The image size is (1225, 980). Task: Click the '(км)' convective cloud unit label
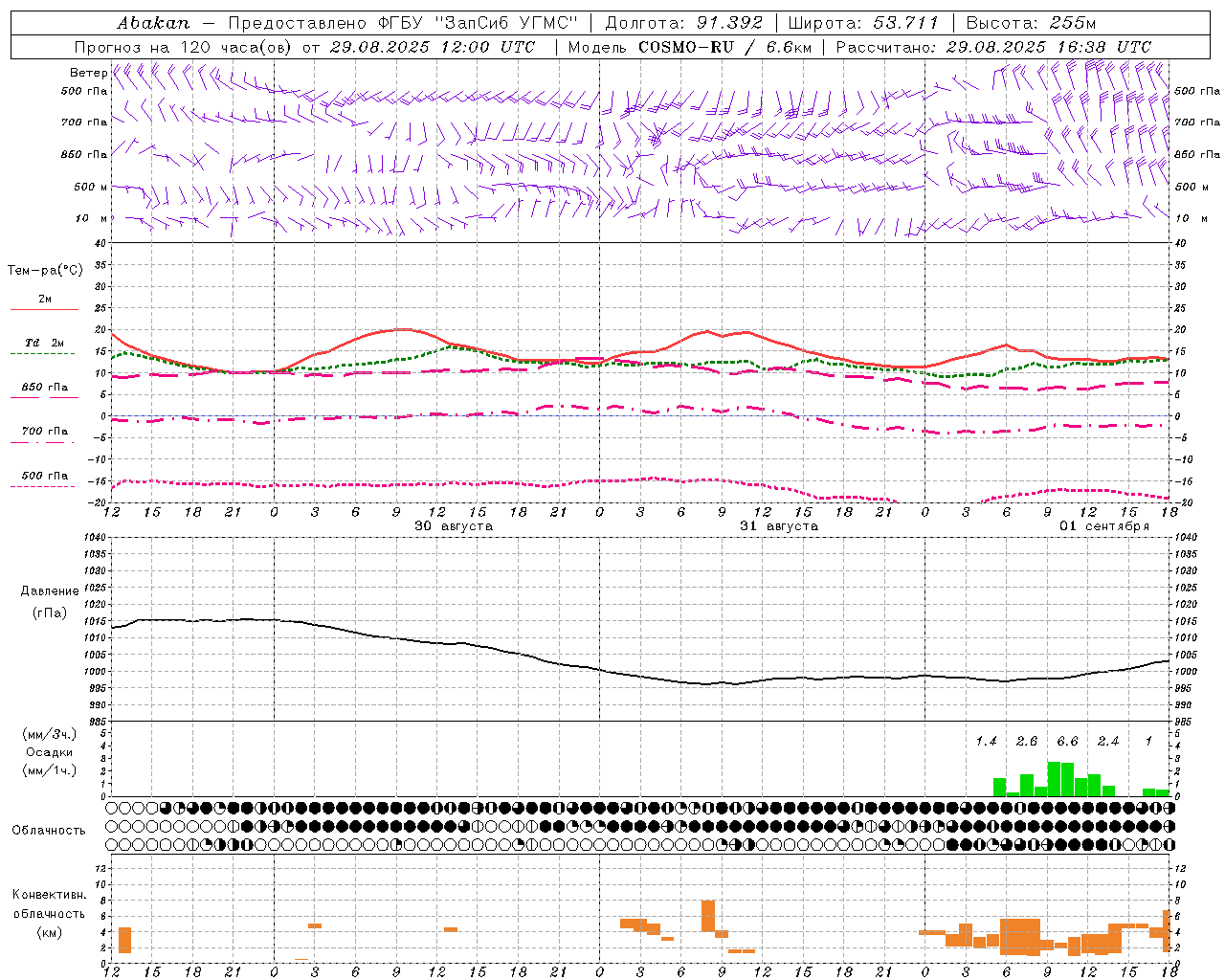pyautogui.click(x=50, y=932)
